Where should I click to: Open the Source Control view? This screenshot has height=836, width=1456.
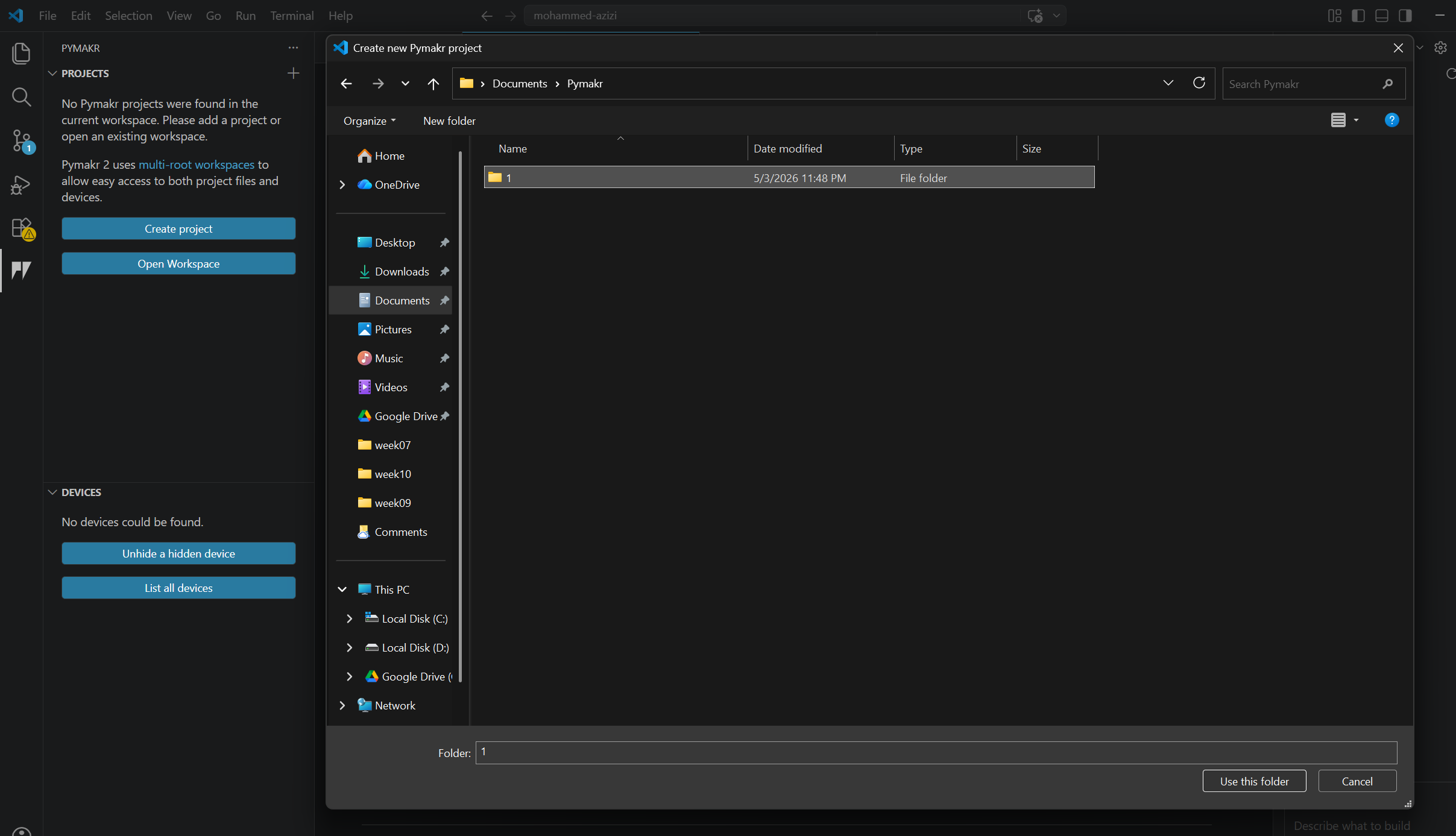click(21, 140)
